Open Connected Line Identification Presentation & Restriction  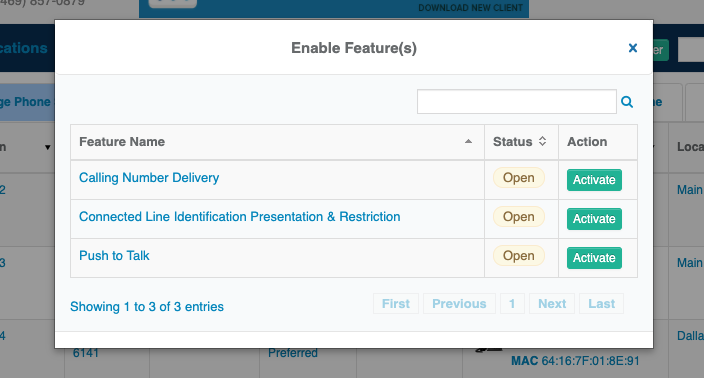pyautogui.click(x=240, y=217)
